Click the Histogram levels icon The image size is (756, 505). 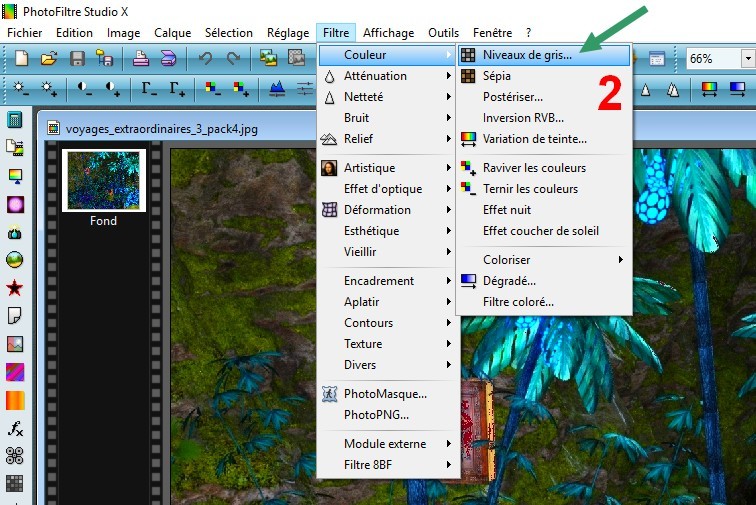(x=277, y=89)
